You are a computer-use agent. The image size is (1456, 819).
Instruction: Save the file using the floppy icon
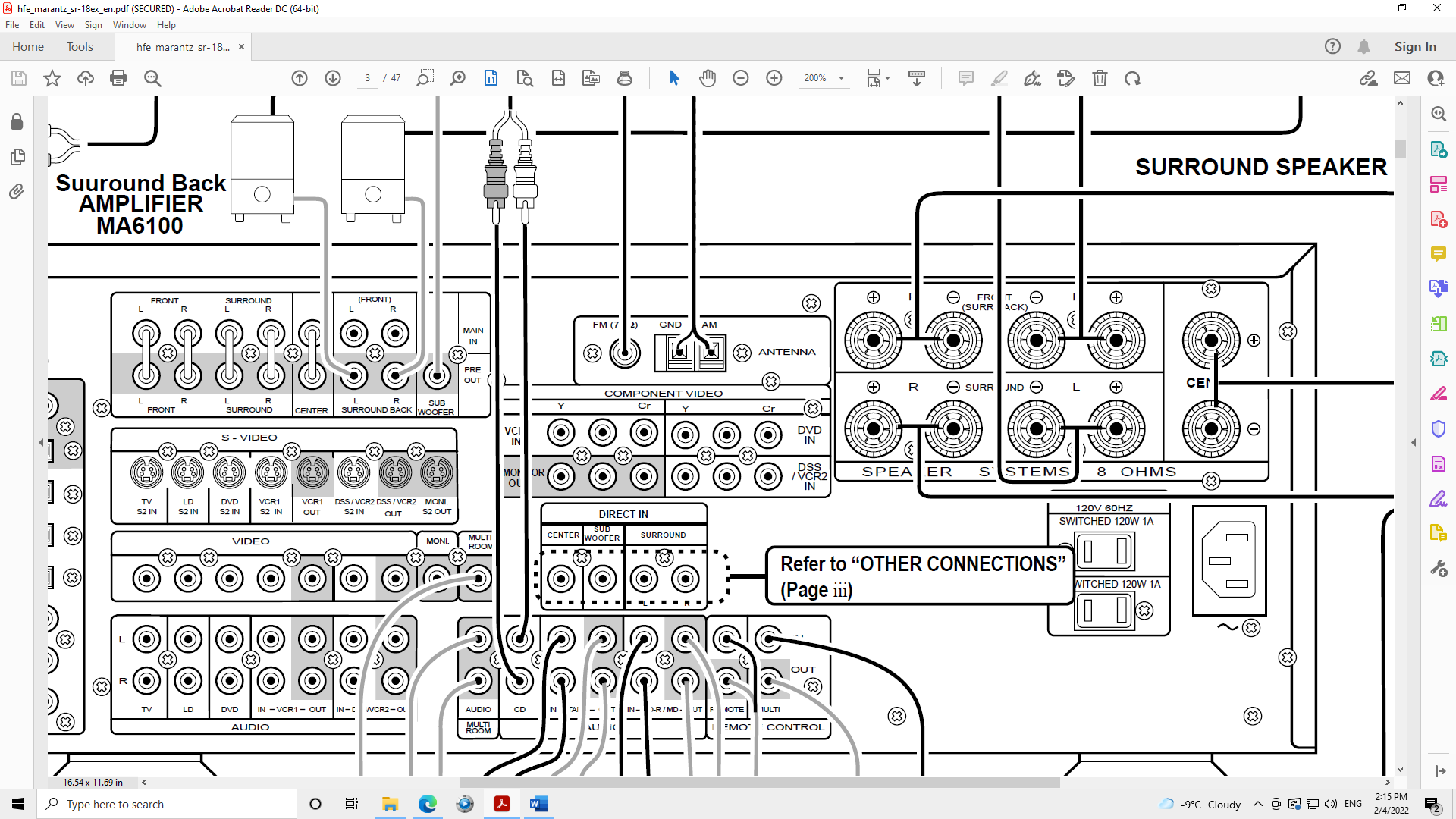click(19, 78)
